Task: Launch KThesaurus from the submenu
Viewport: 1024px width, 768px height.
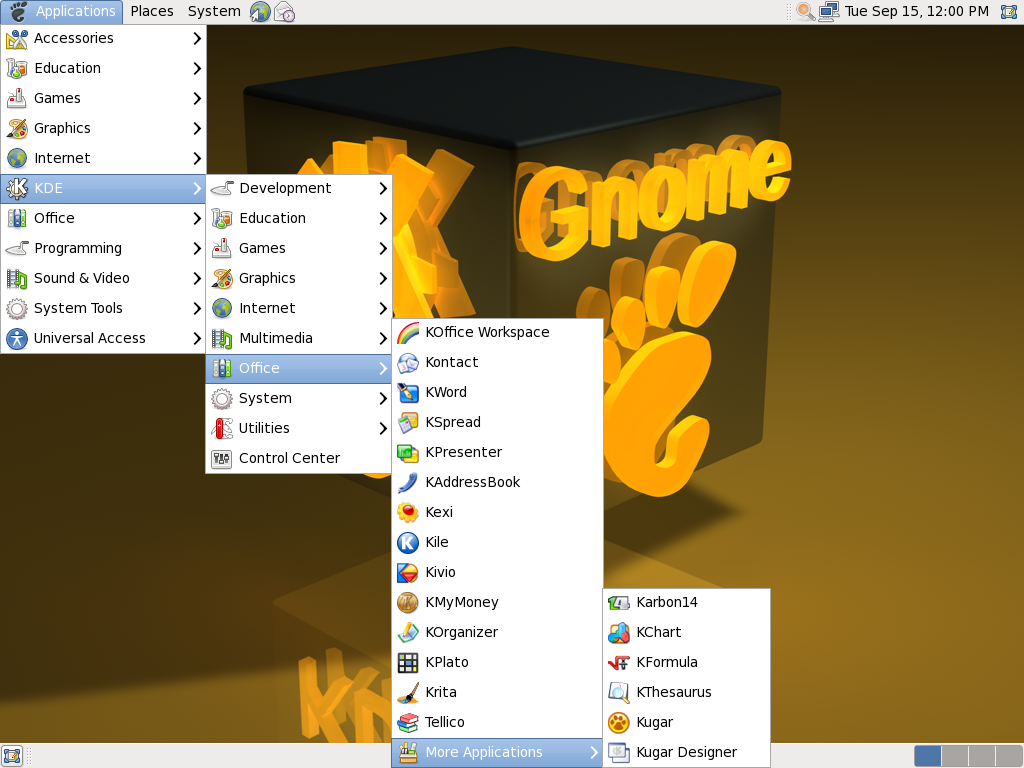Action: [686, 692]
